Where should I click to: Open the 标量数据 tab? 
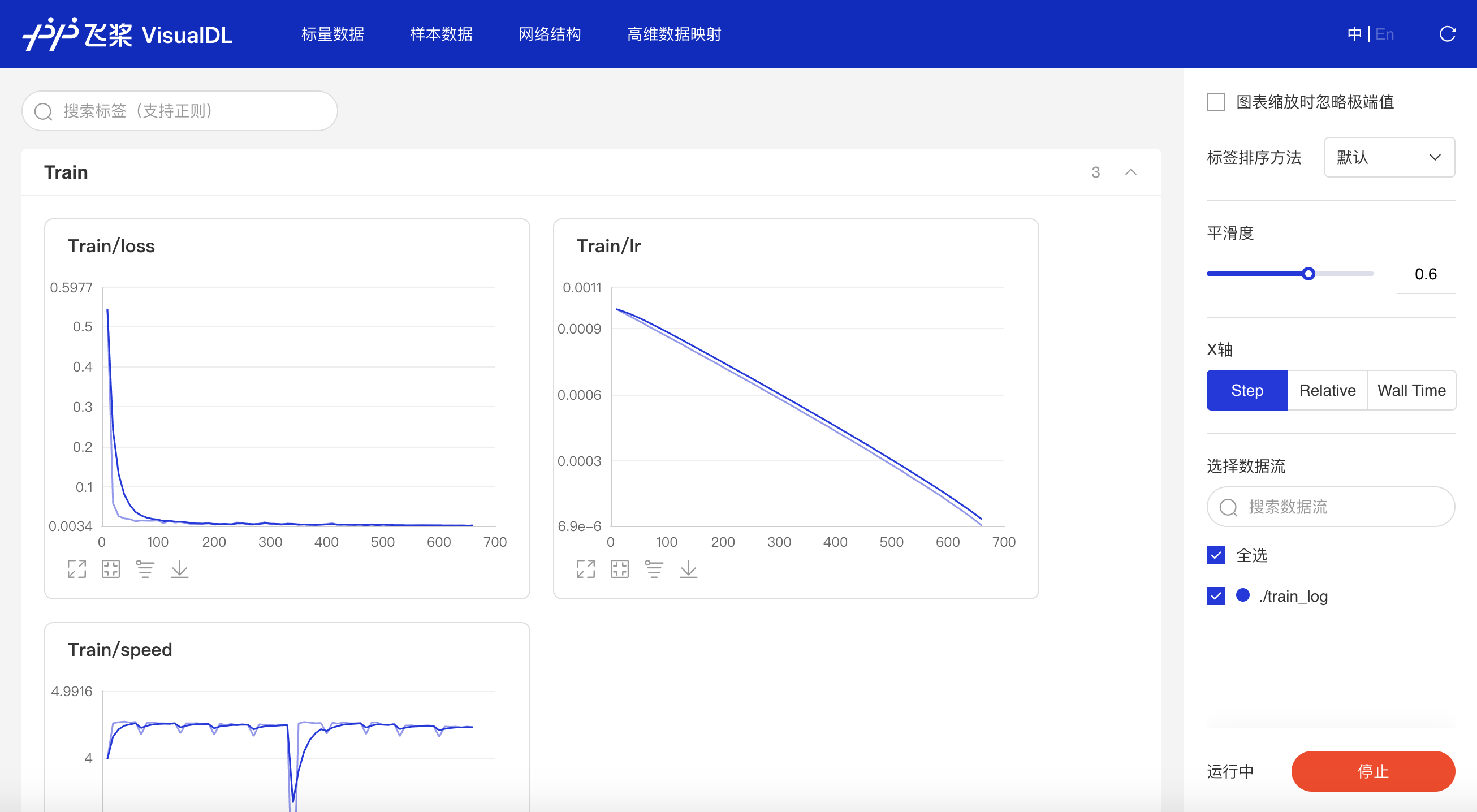pyautogui.click(x=332, y=34)
